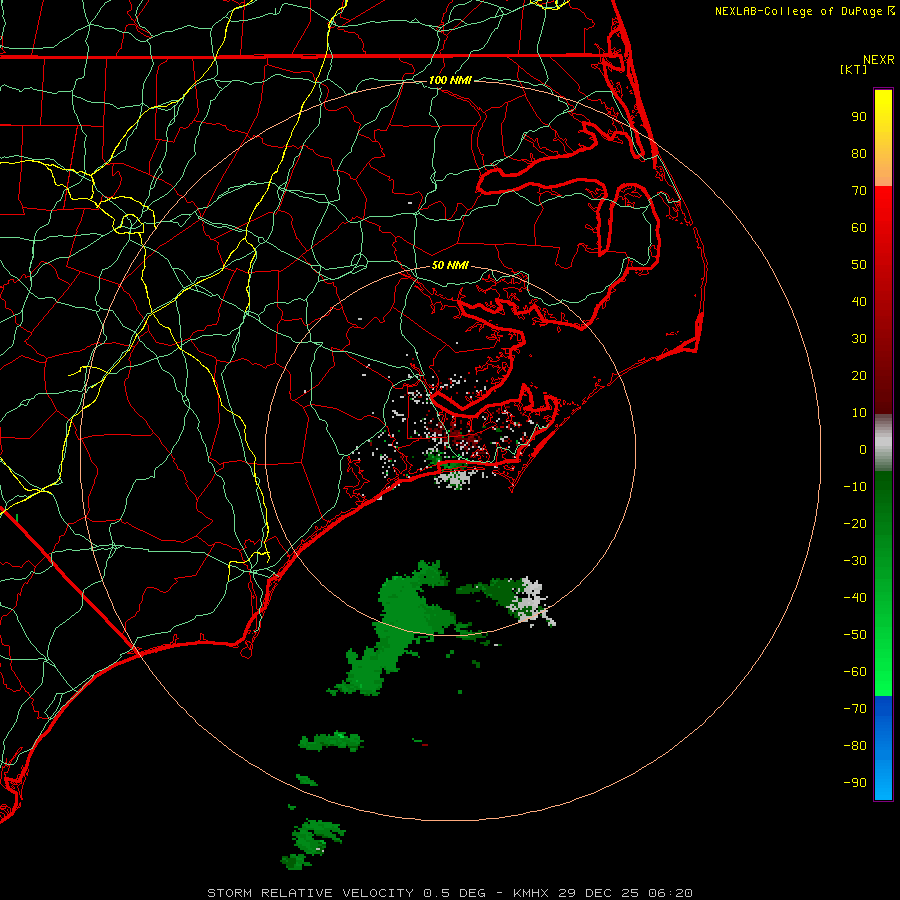The width and height of the screenshot is (900, 900).
Task: Click the -60 value on velocity scale
Action: [x=855, y=672]
